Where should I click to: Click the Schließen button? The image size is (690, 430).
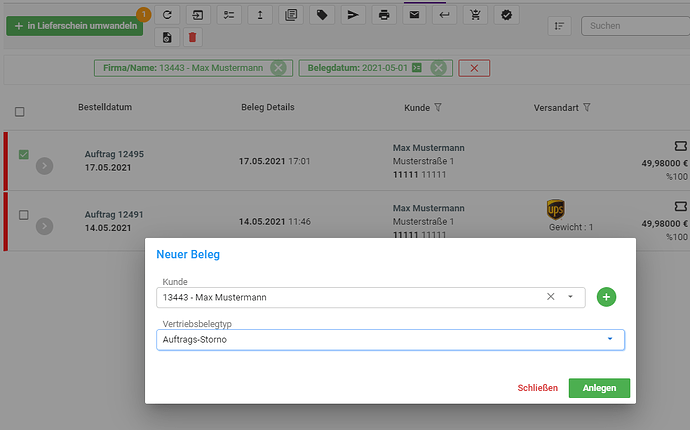click(x=537, y=388)
